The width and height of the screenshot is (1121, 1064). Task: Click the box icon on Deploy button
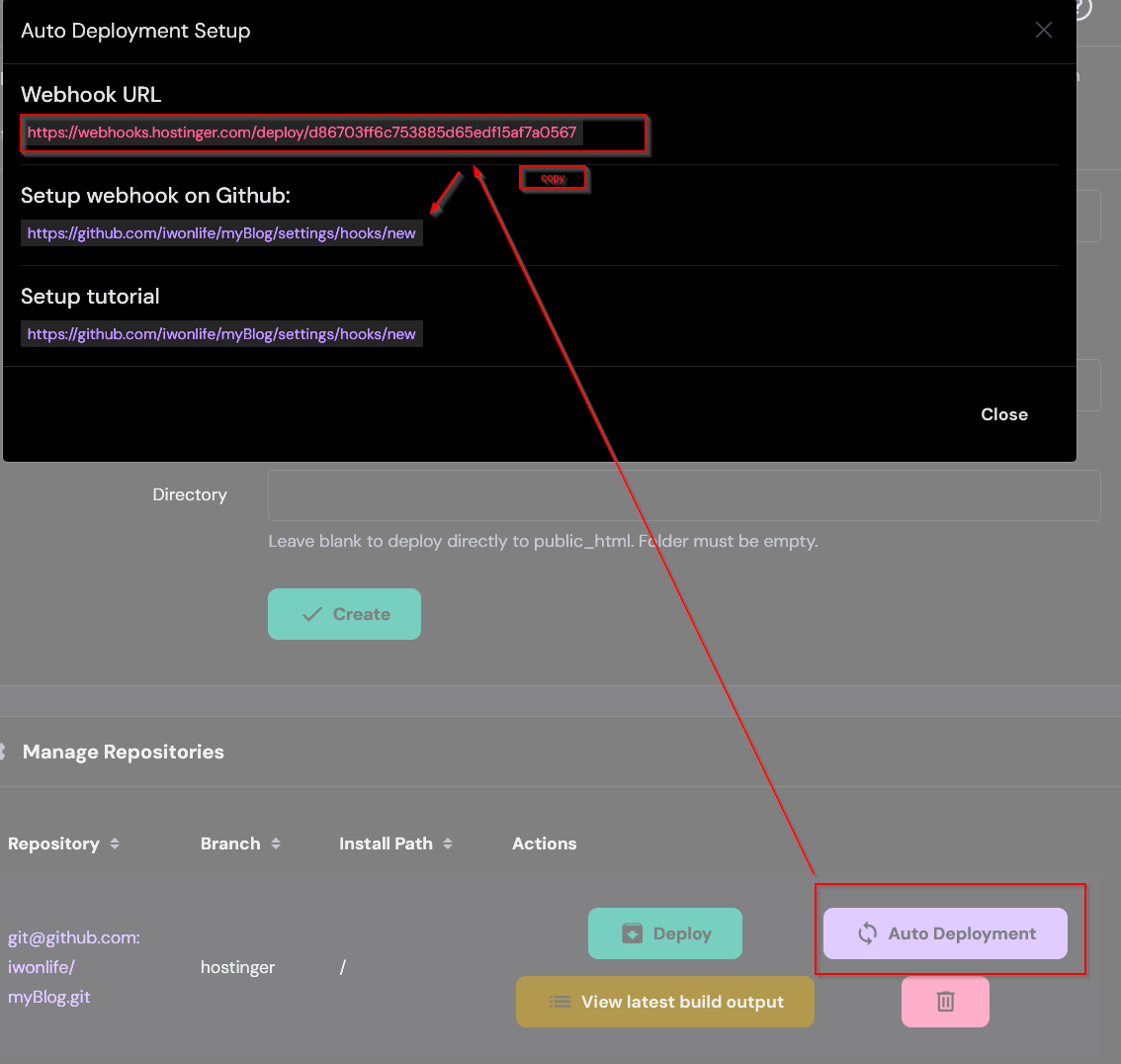(632, 933)
